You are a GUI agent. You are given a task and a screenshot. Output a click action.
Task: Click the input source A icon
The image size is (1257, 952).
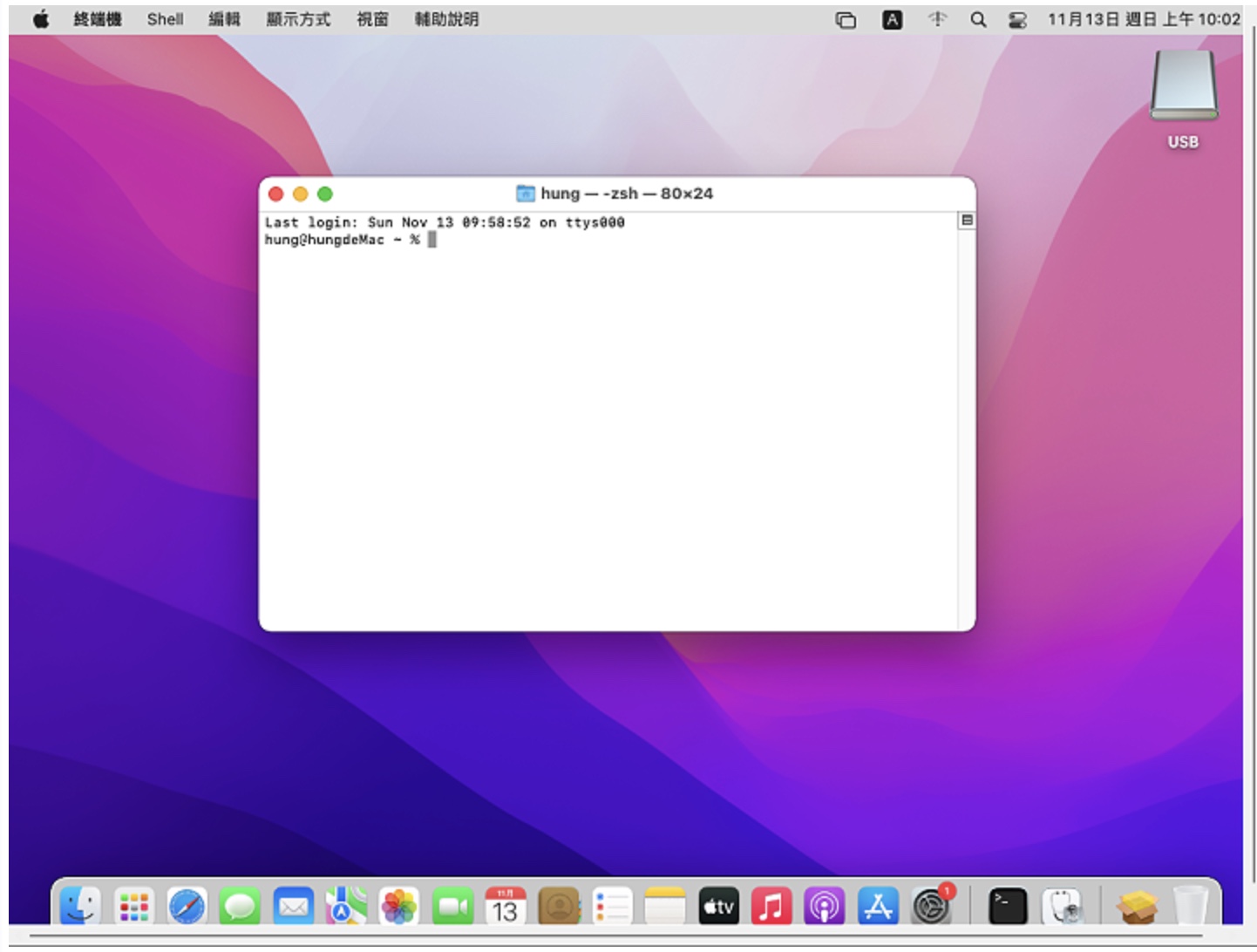pyautogui.click(x=892, y=19)
